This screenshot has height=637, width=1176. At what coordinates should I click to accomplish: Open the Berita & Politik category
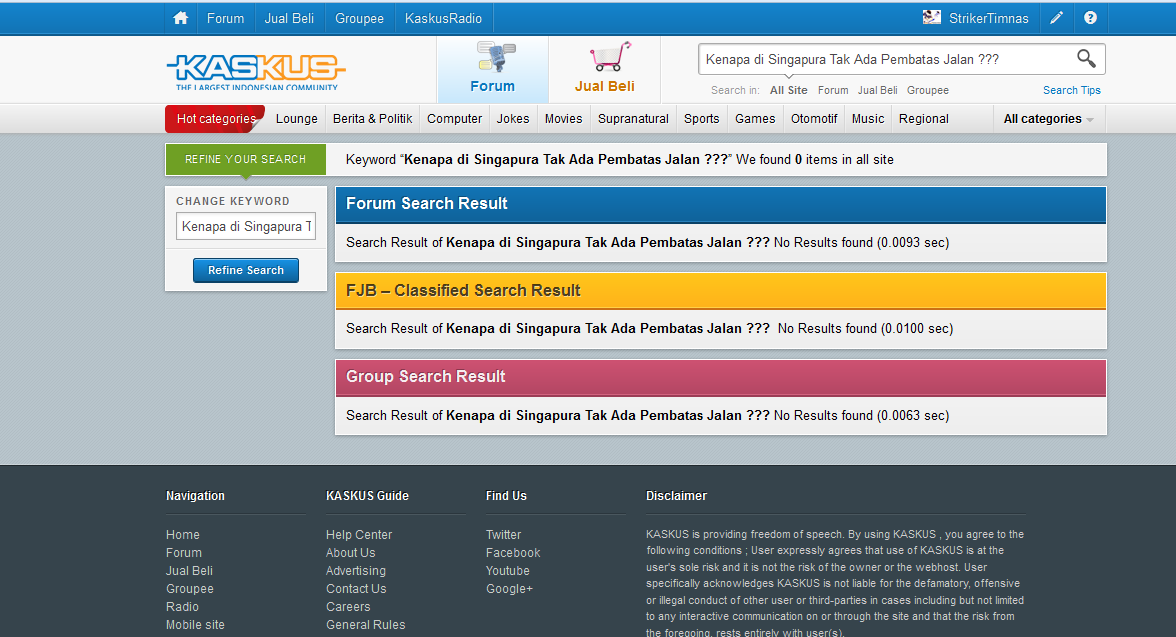click(373, 119)
